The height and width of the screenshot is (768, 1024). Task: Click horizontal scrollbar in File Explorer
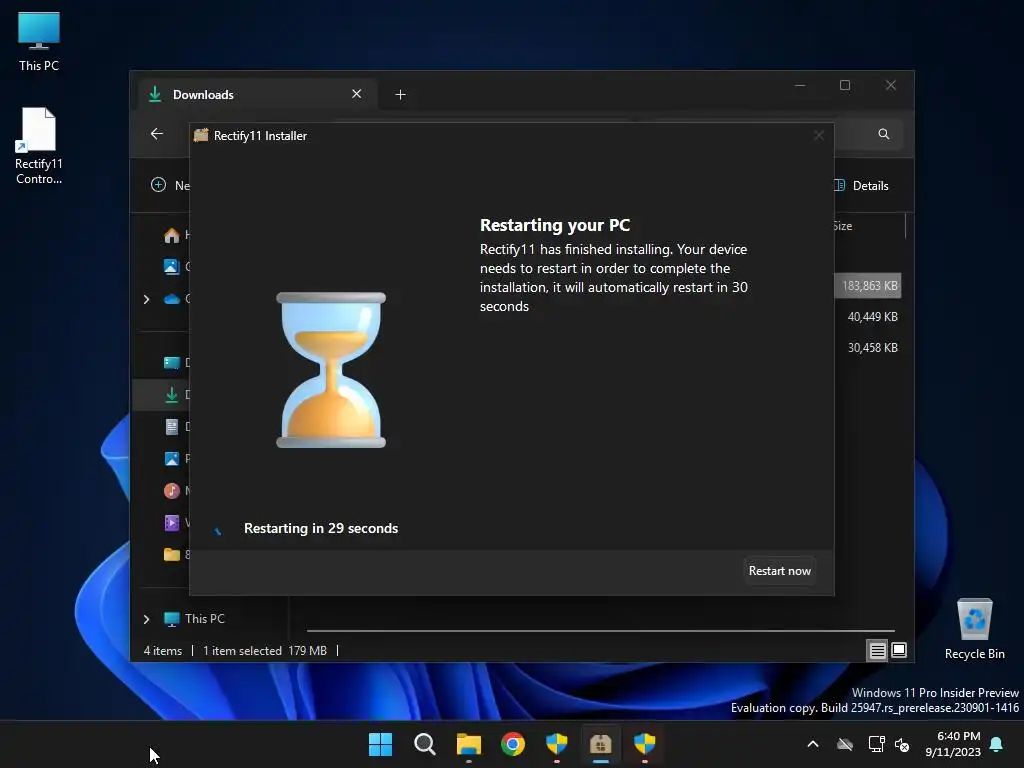pyautogui.click(x=600, y=631)
